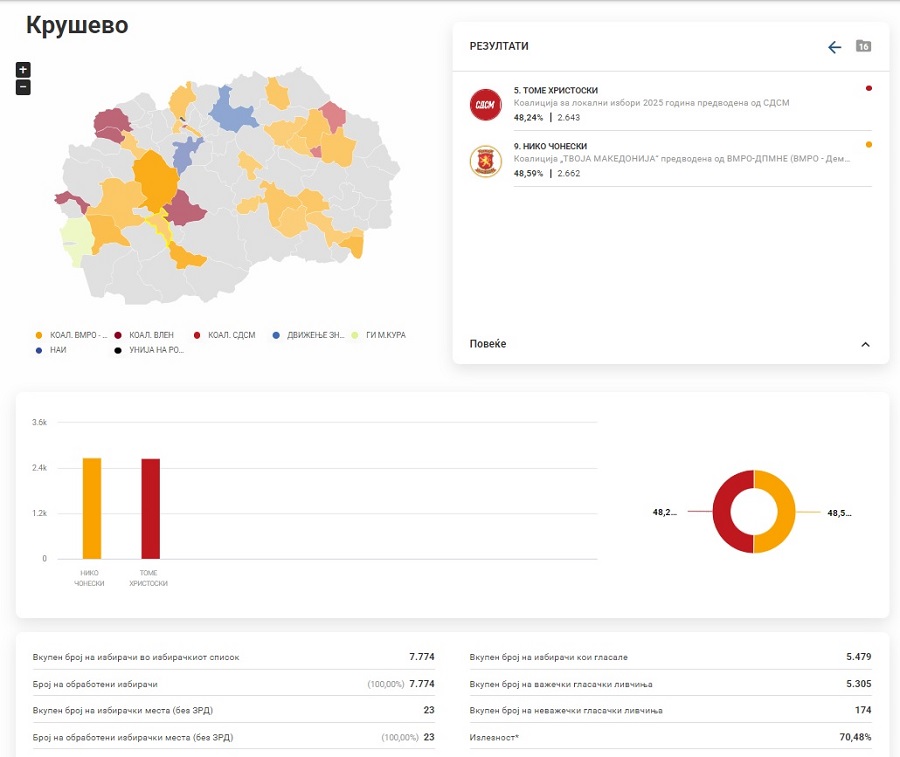Collapse the Повеќе section chevron
Viewport: 900px width, 757px height.
(865, 344)
